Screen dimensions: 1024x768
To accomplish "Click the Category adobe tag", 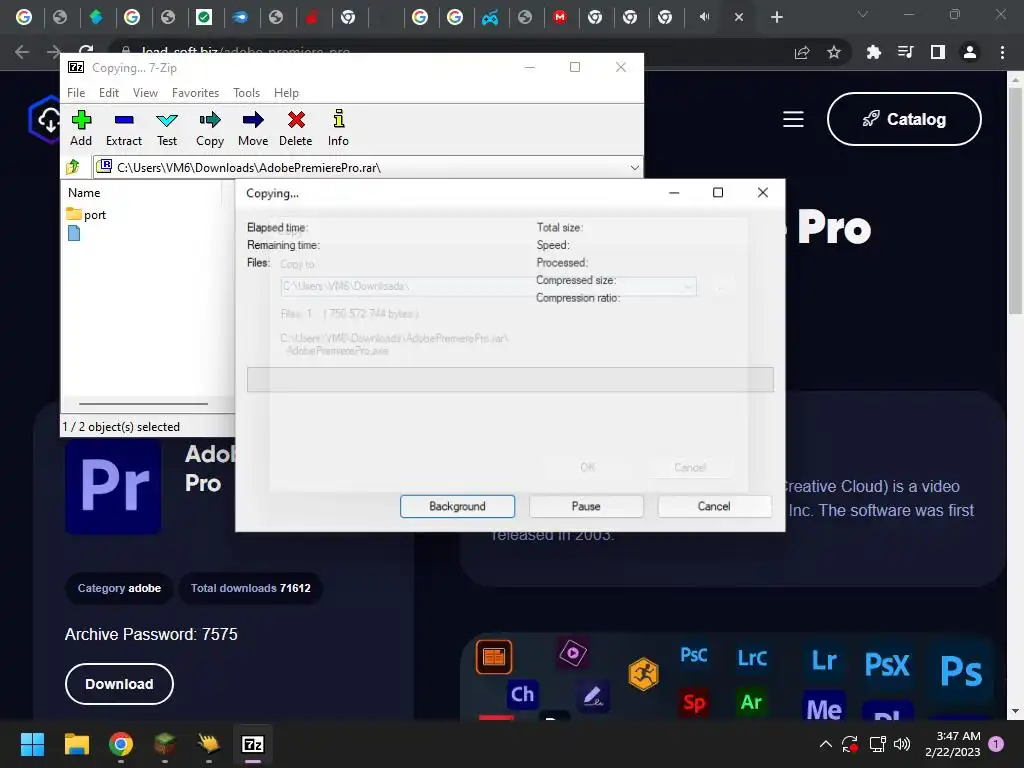I will 119,588.
